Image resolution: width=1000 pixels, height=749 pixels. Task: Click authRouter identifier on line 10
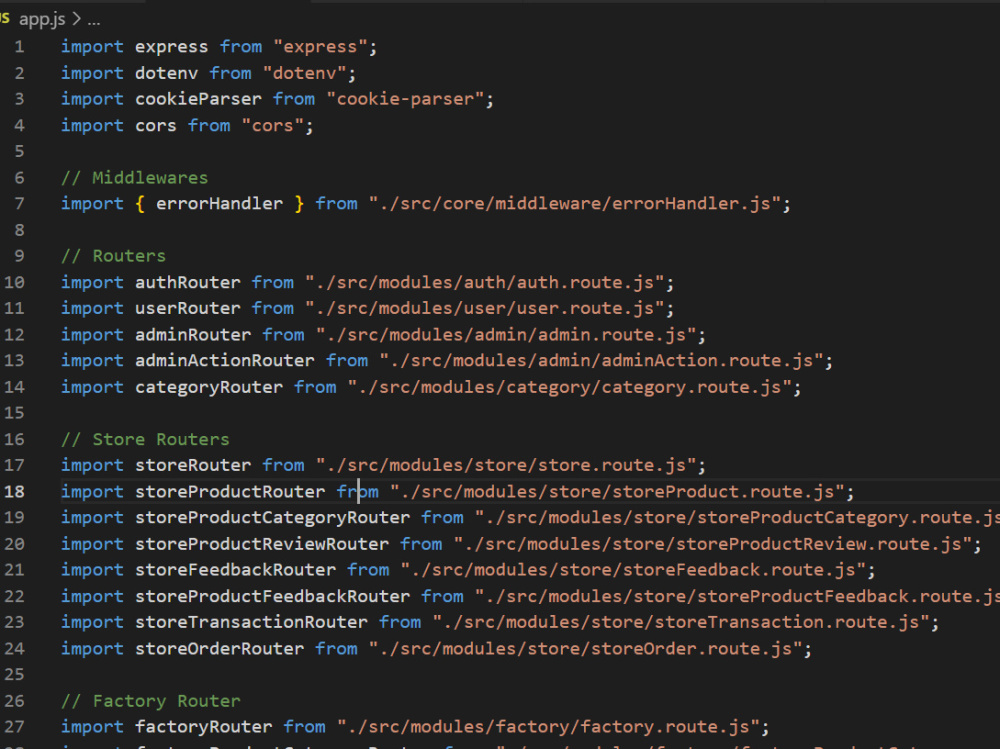(x=188, y=282)
